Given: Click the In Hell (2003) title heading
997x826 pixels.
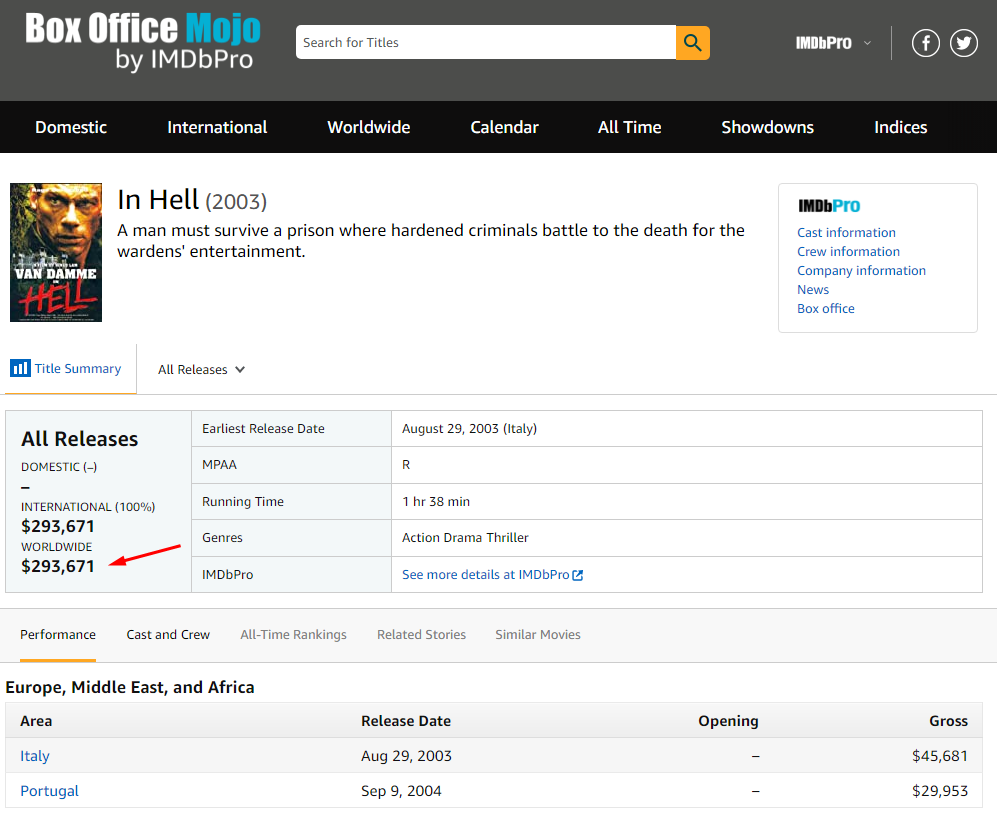Looking at the screenshot, I should (192, 200).
